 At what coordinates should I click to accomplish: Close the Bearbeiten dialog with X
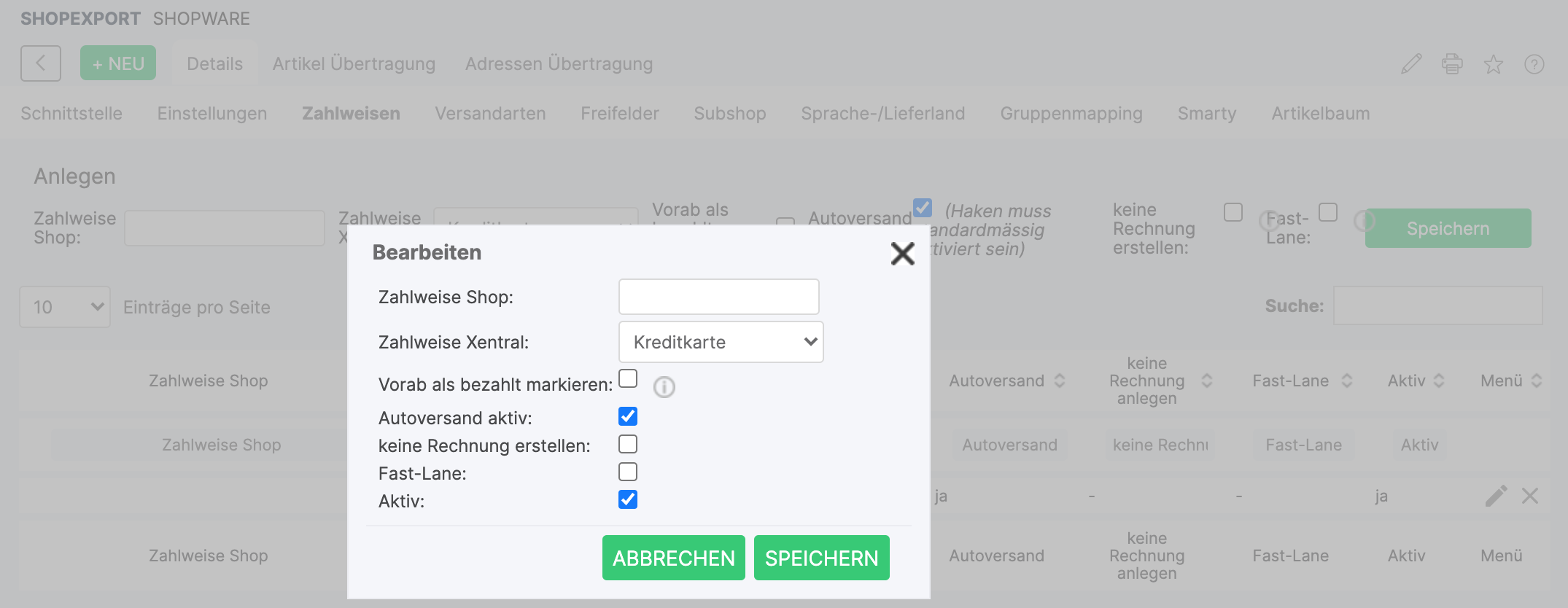[902, 254]
